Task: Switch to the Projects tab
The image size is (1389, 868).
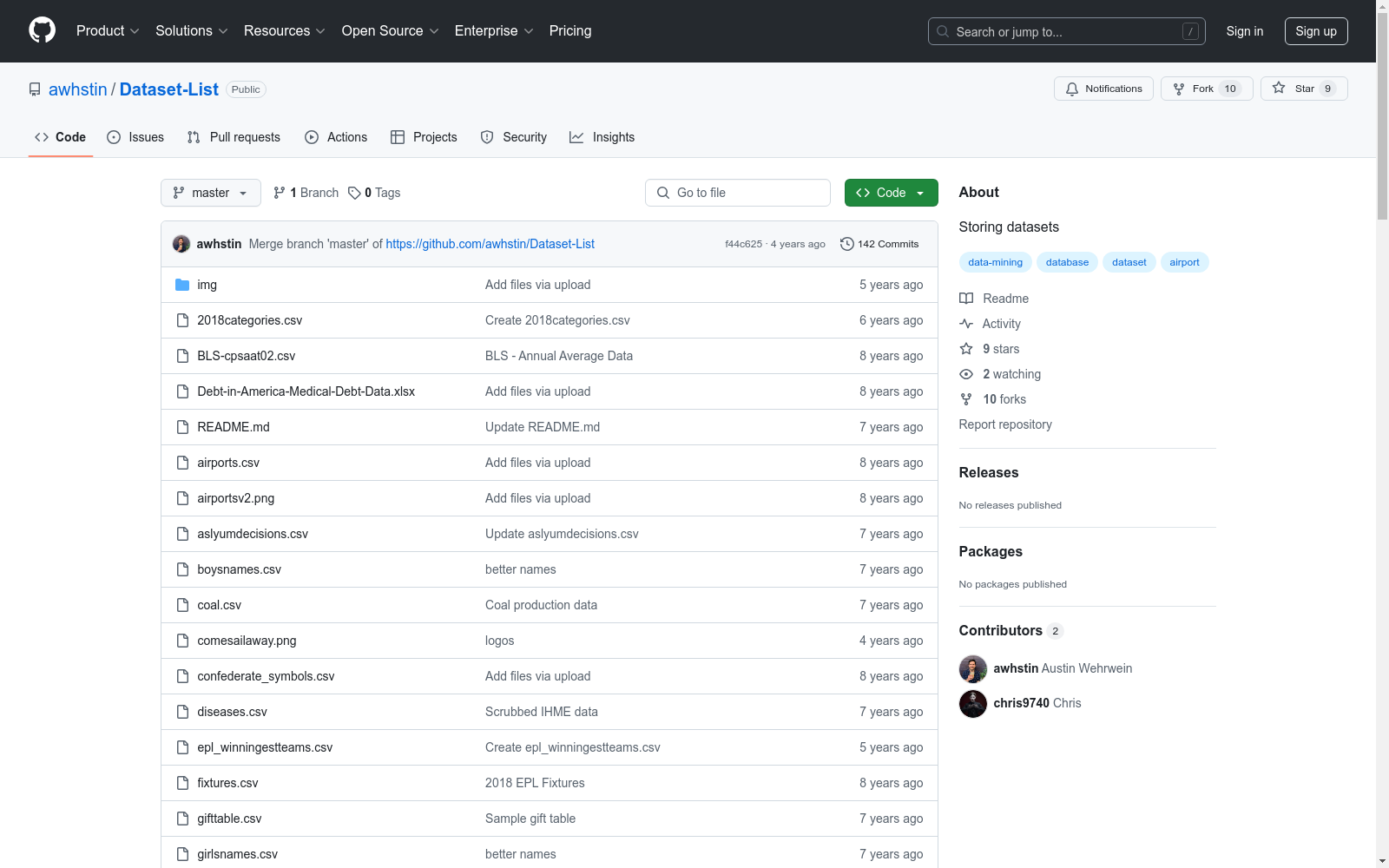Action: point(424,137)
